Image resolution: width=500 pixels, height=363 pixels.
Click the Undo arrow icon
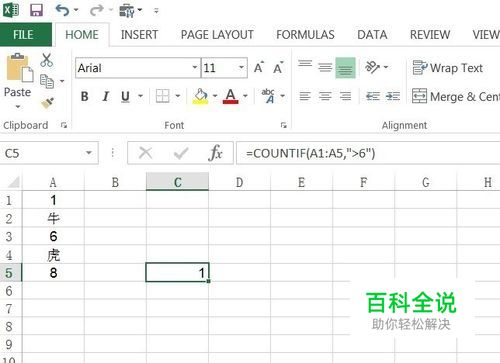tap(62, 10)
